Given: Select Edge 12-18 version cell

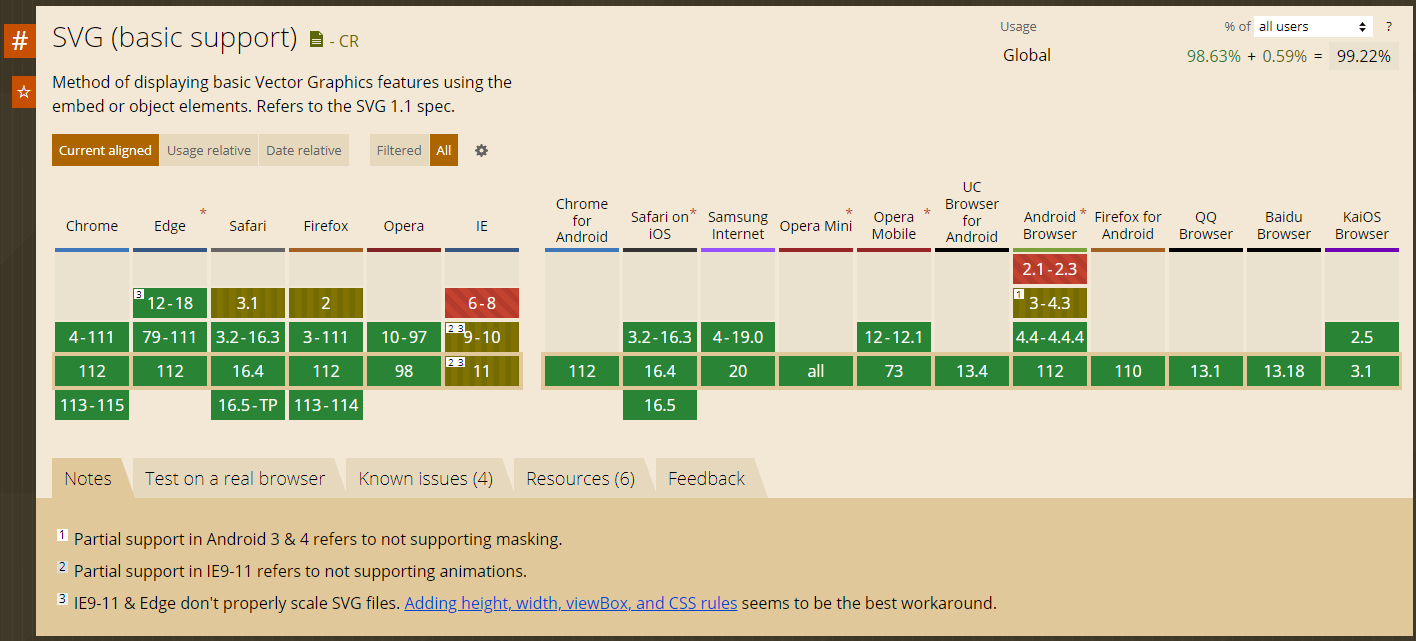Looking at the screenshot, I should (x=170, y=303).
